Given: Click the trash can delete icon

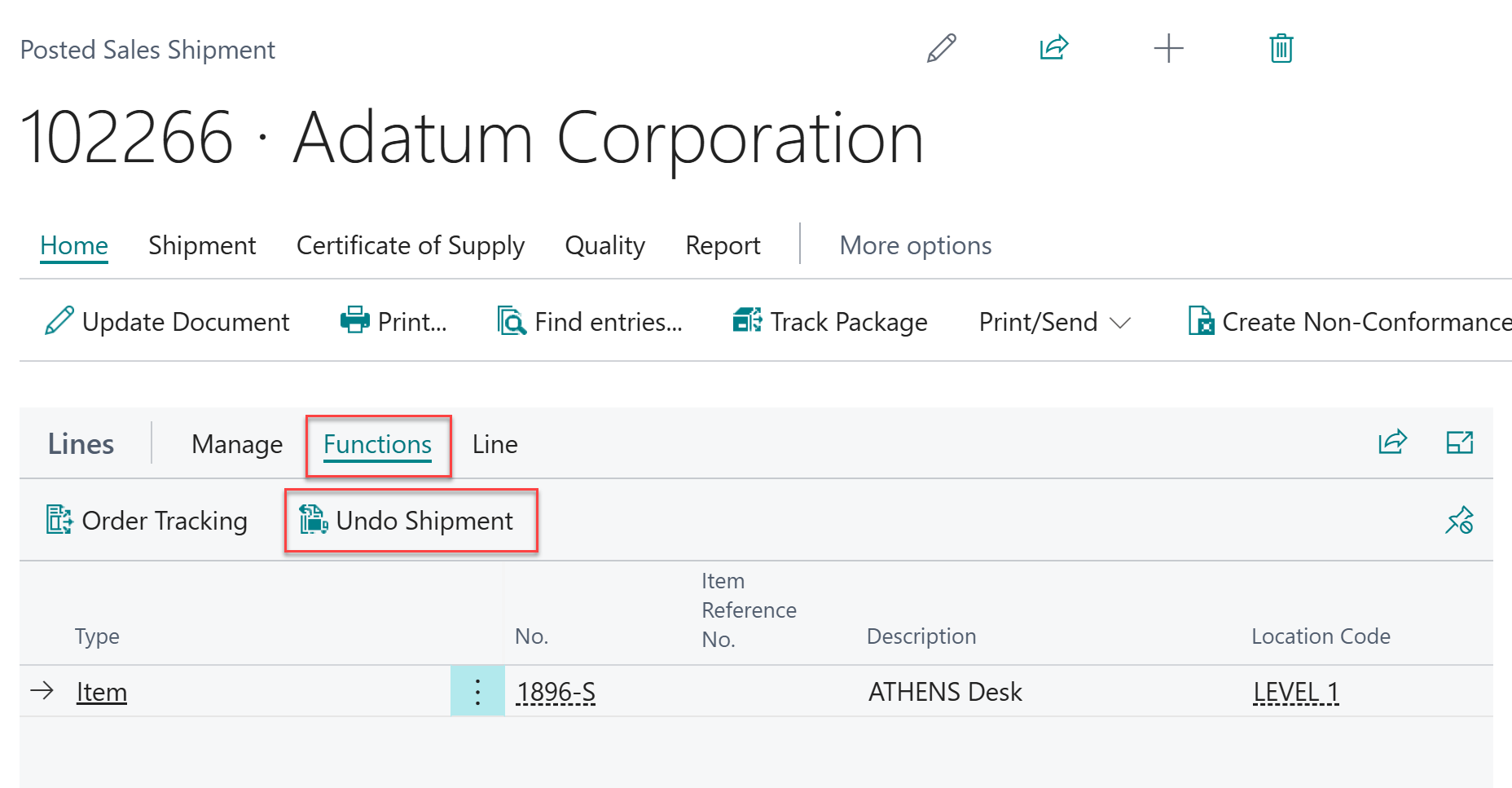Looking at the screenshot, I should pos(1281,48).
